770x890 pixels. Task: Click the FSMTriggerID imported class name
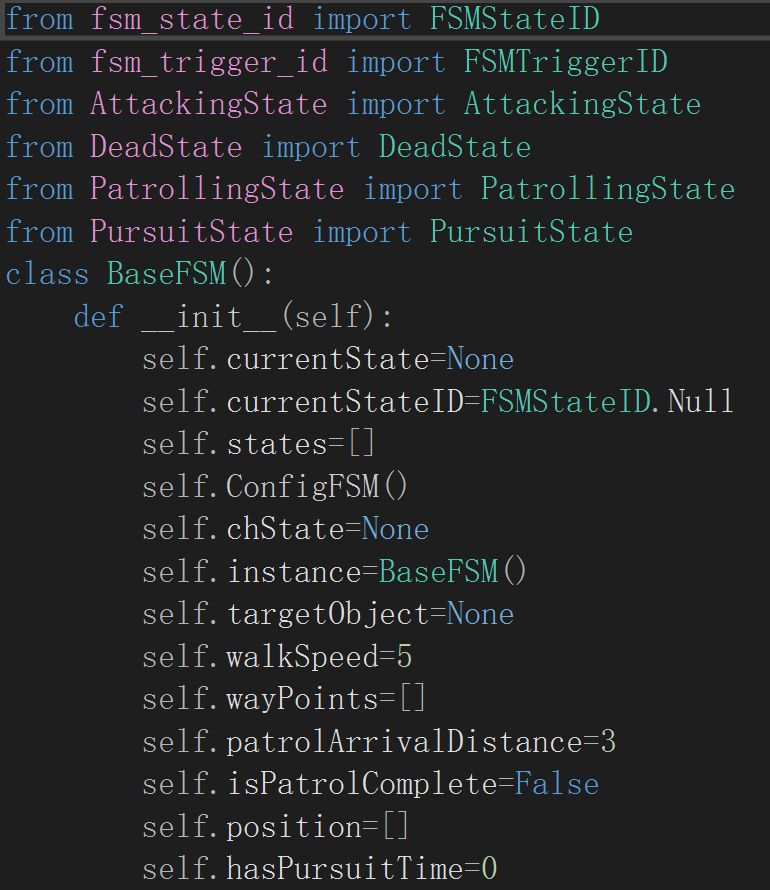click(x=566, y=61)
